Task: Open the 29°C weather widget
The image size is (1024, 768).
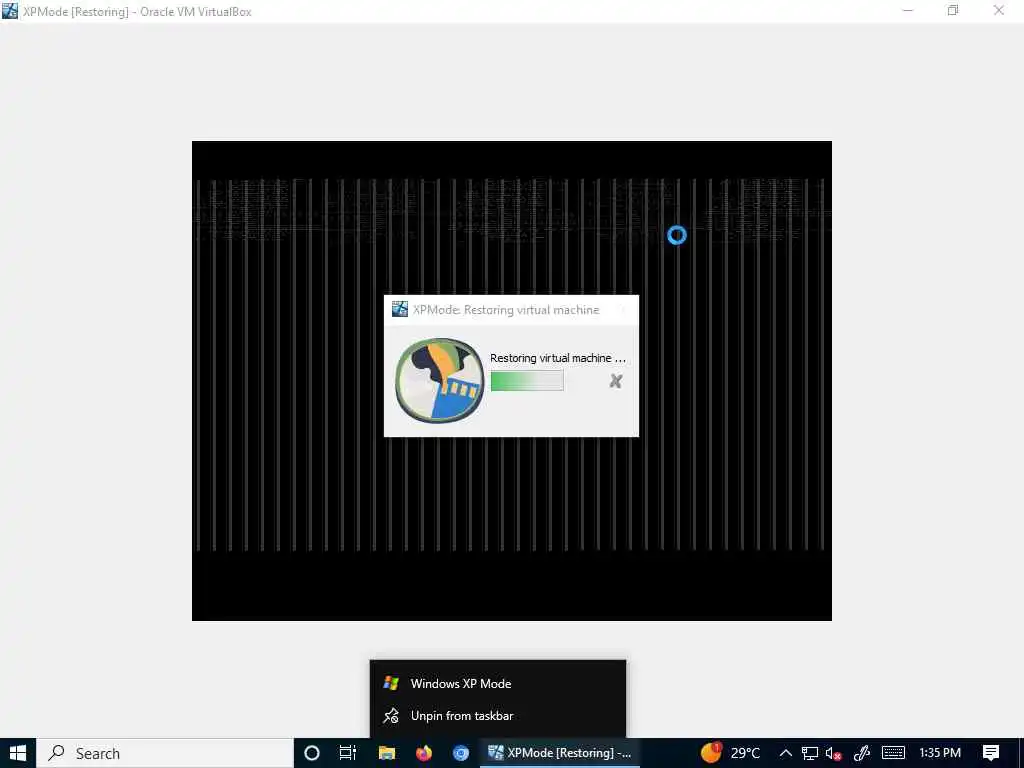Action: (731, 753)
